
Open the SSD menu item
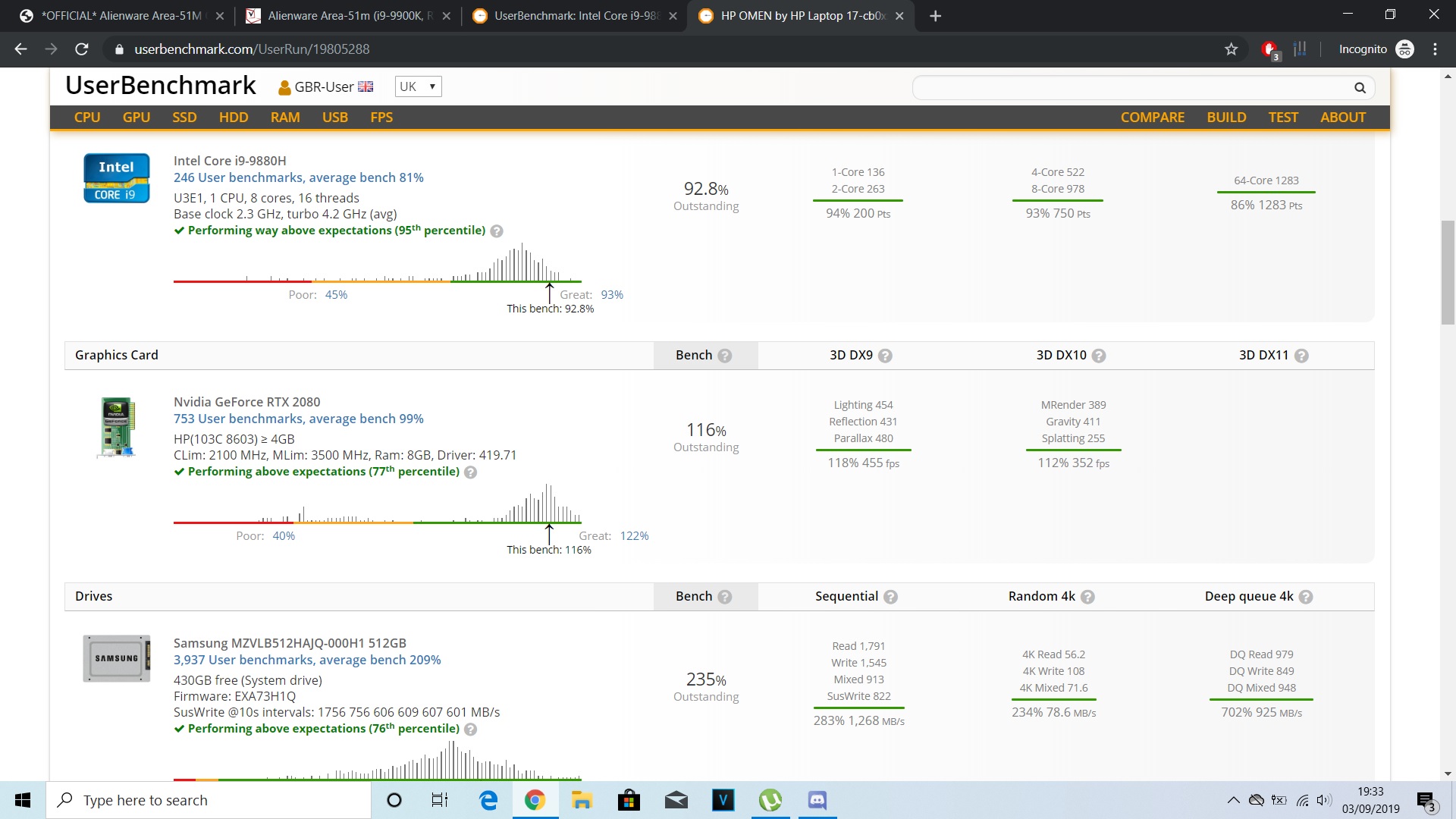[184, 118]
